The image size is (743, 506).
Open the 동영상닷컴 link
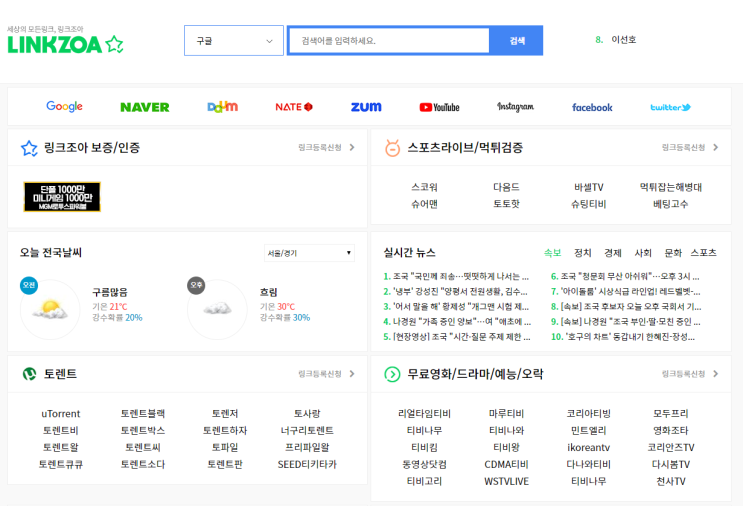click(425, 464)
